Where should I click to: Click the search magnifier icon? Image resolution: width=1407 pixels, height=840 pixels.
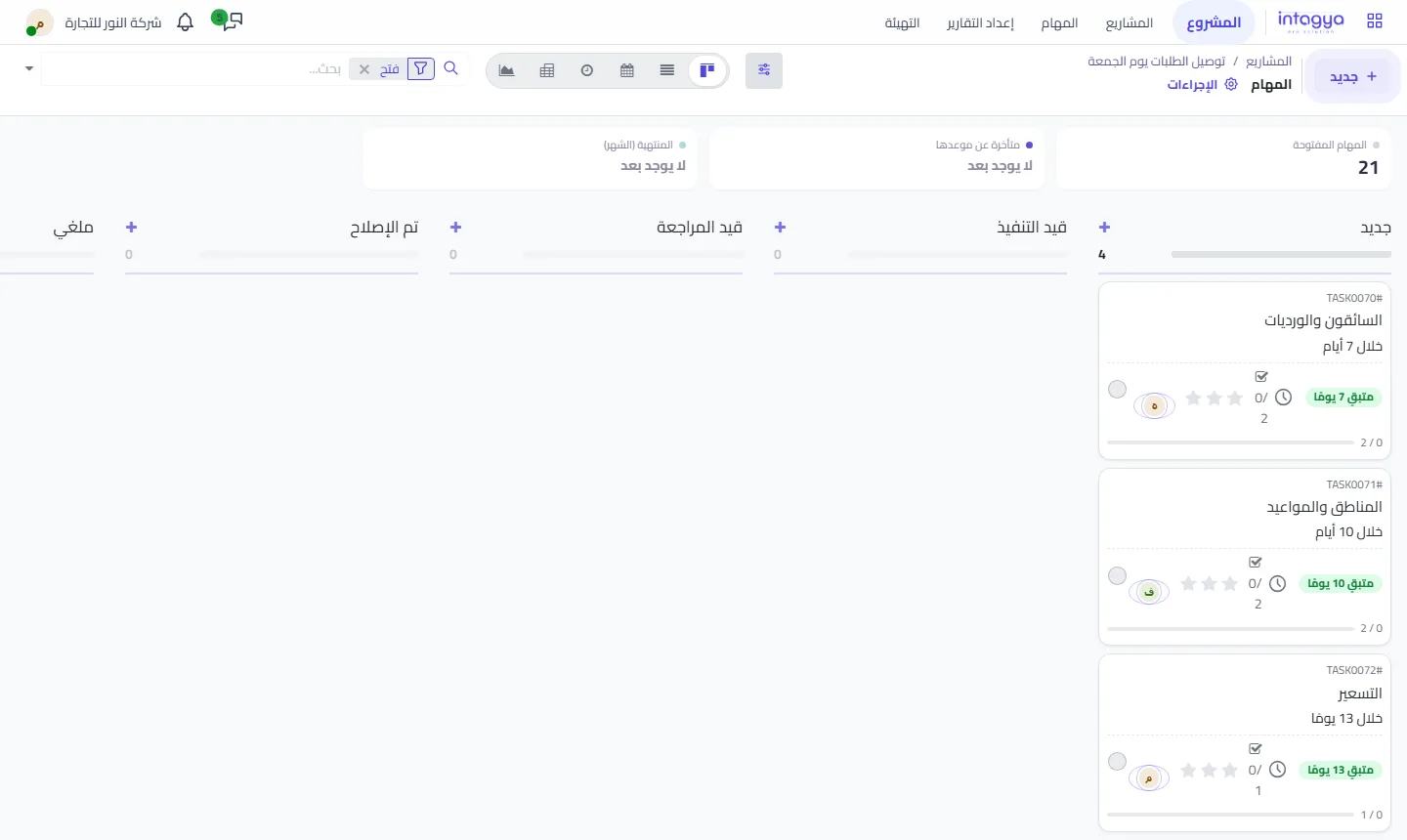point(451,68)
